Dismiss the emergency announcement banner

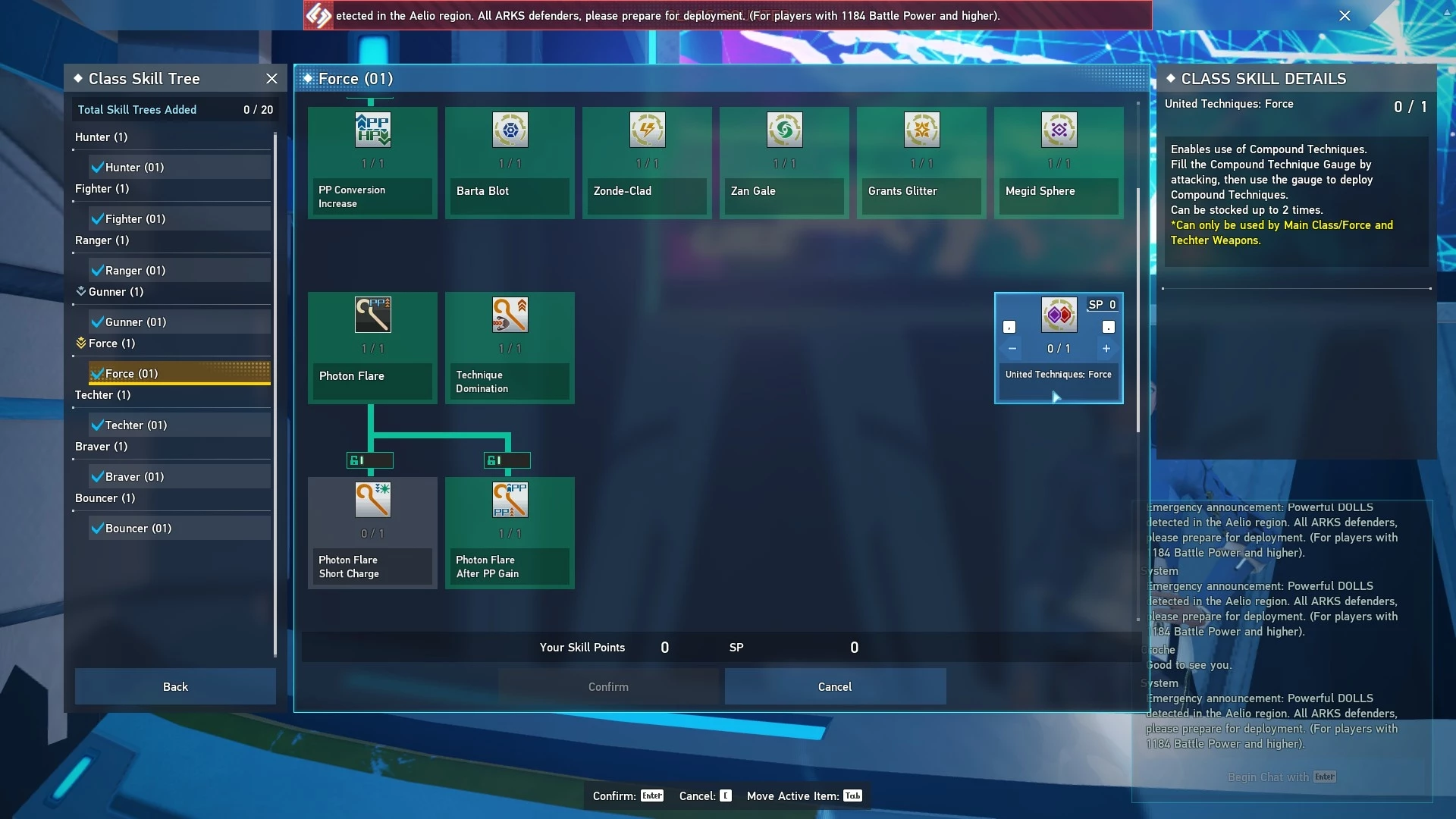pyautogui.click(x=1345, y=15)
